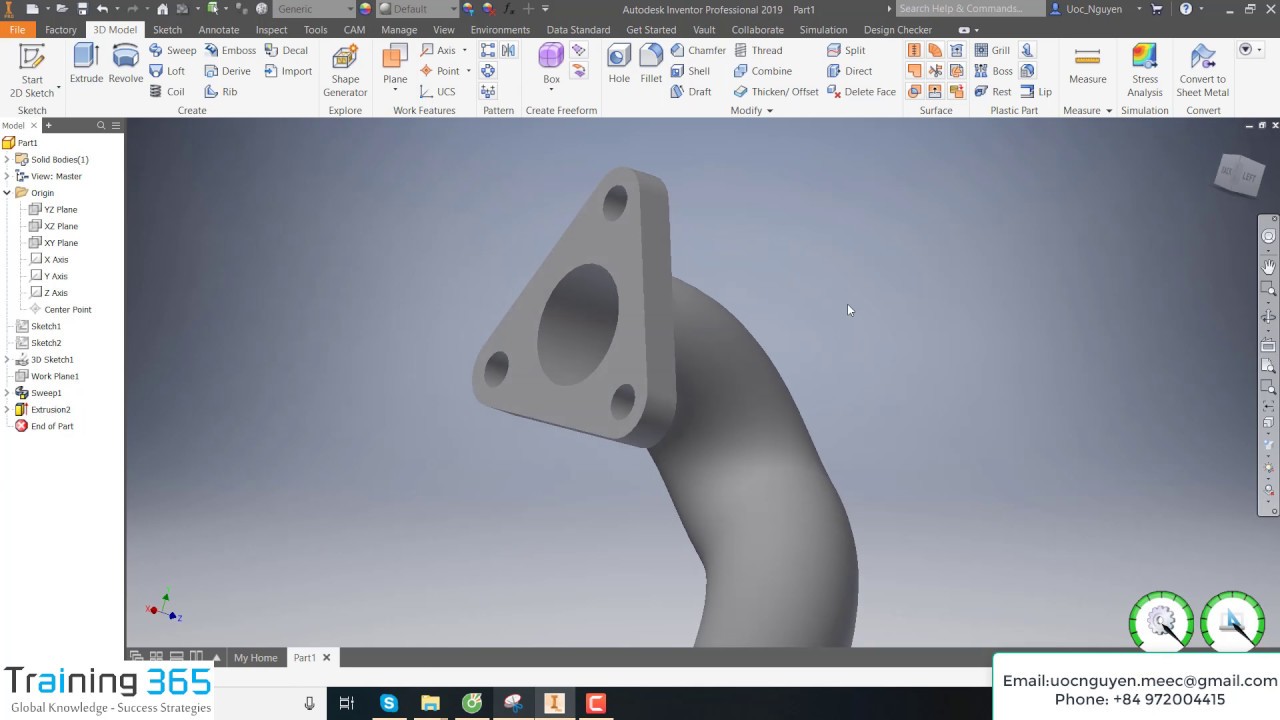
Task: Switch to the Design Checker tab
Action: pos(898,30)
